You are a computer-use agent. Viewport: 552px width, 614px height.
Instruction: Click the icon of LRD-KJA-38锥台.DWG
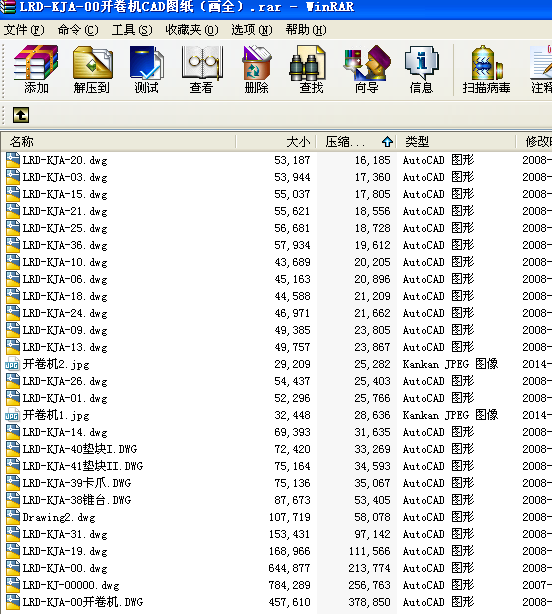[x=13, y=500]
